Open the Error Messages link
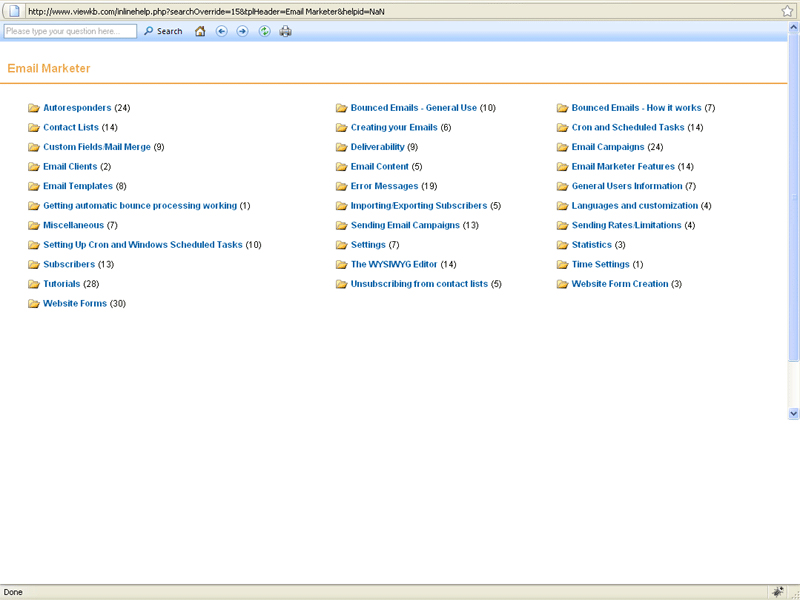This screenshot has width=800, height=600. [x=384, y=186]
